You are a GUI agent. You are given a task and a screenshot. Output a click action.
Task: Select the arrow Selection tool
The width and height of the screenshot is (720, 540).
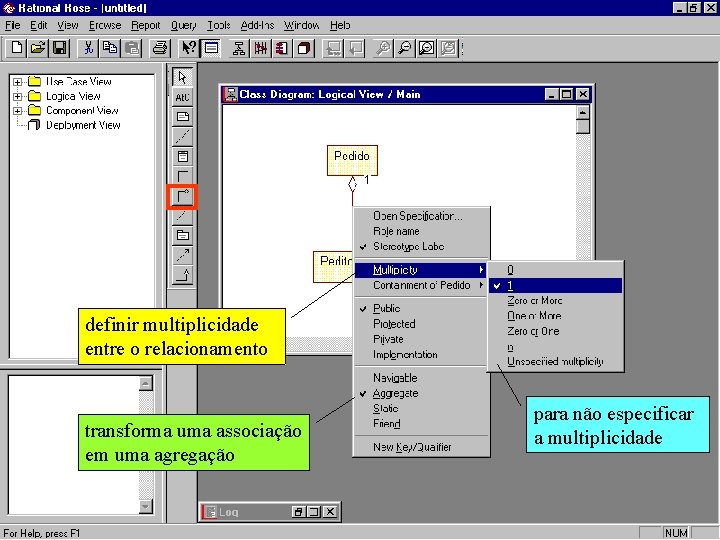click(x=182, y=77)
